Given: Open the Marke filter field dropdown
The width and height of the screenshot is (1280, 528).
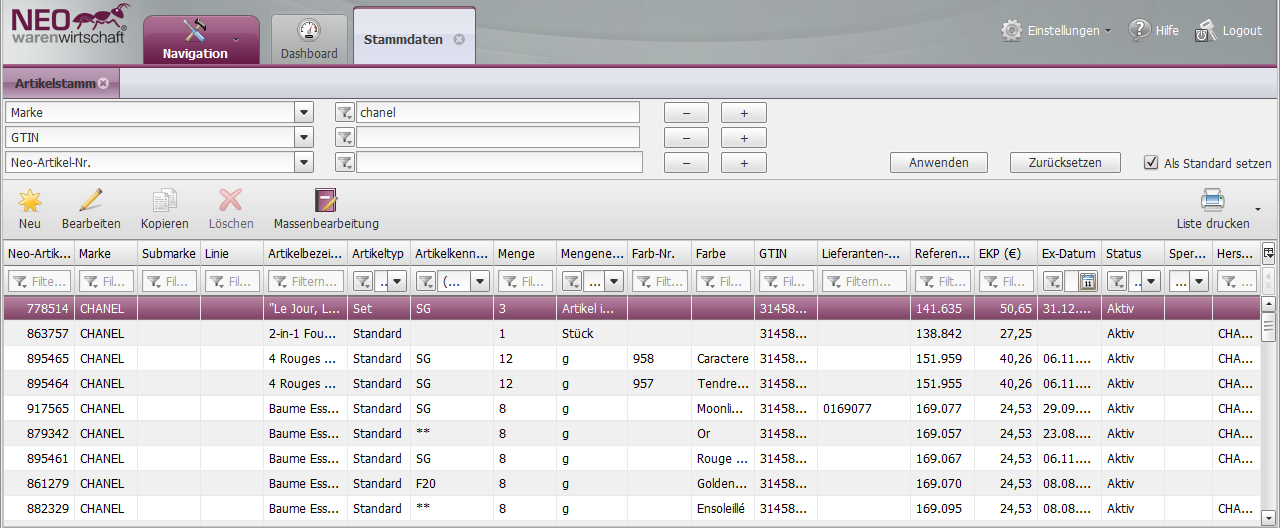Looking at the screenshot, I should pyautogui.click(x=304, y=113).
